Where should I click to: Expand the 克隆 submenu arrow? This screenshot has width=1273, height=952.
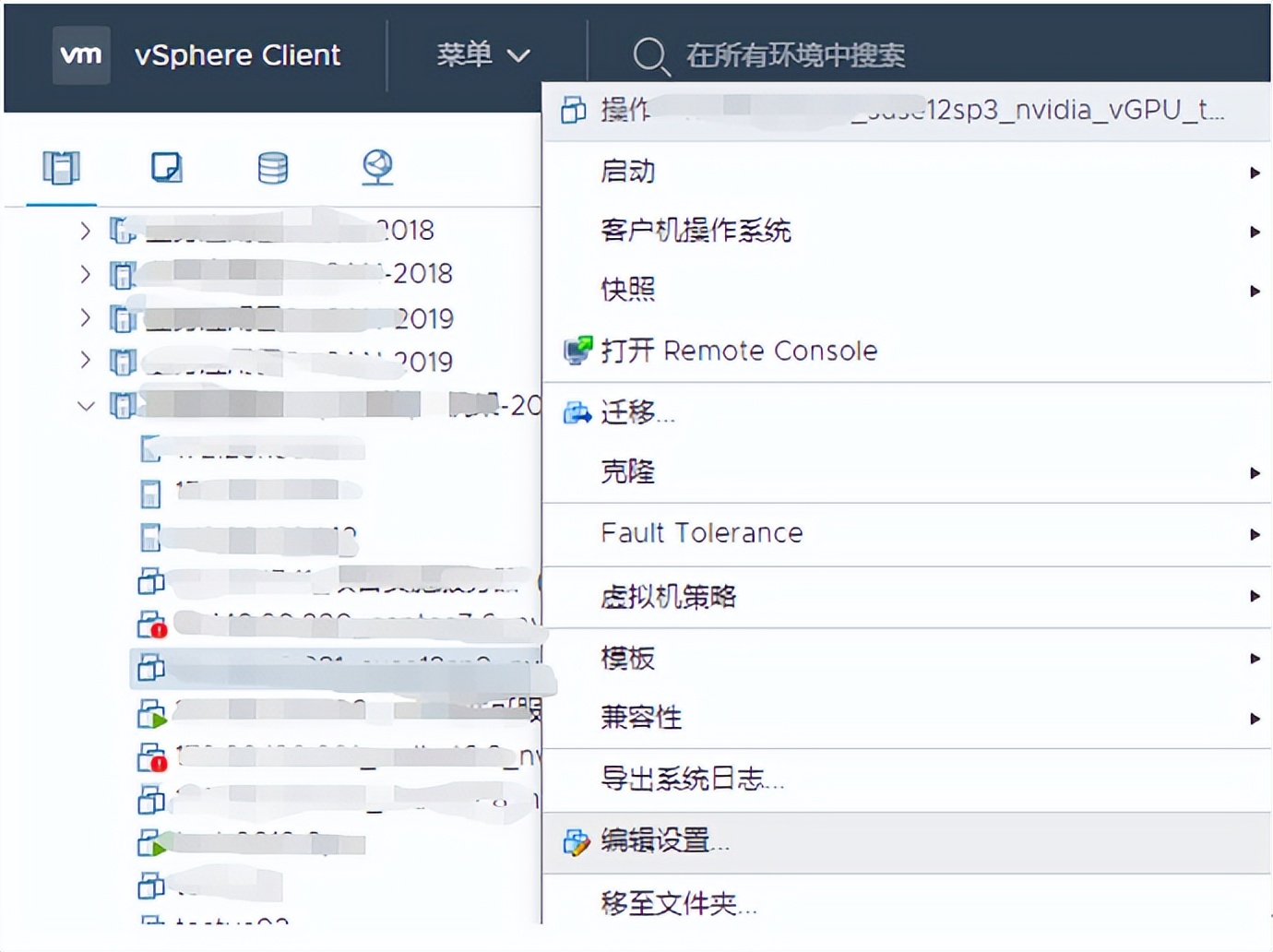click(1255, 473)
